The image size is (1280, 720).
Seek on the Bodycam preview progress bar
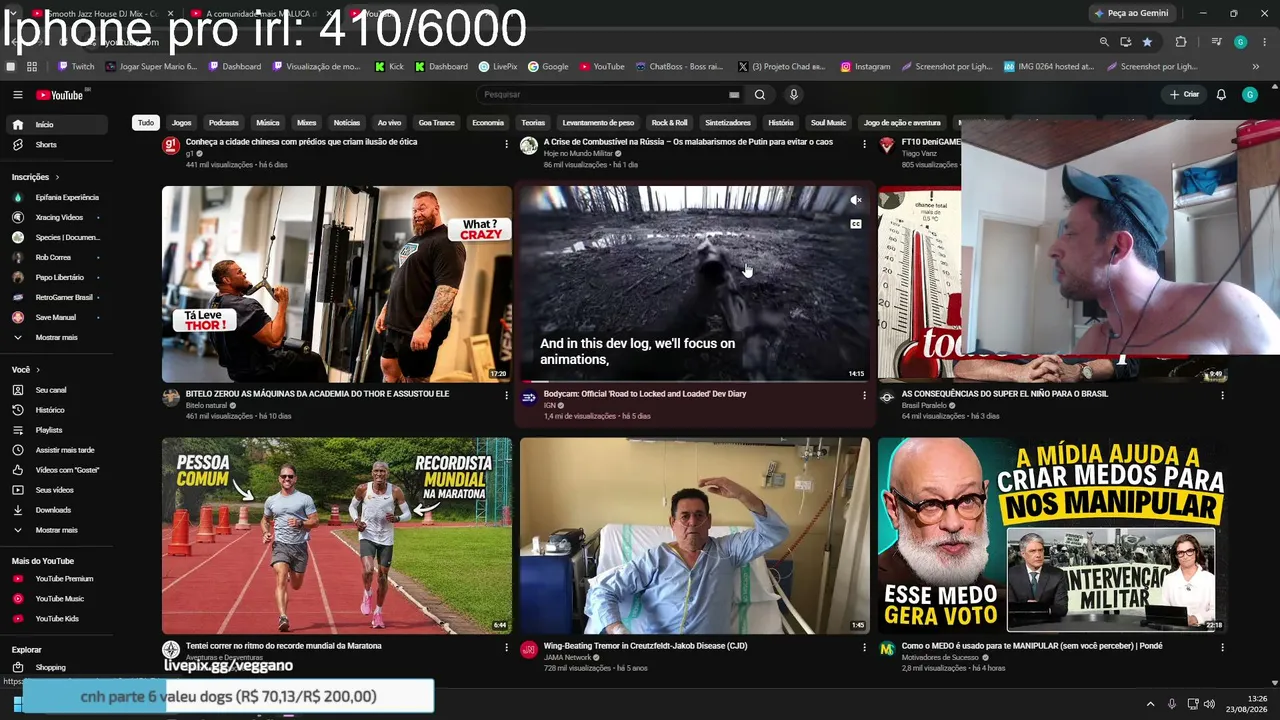pyautogui.click(x=694, y=381)
